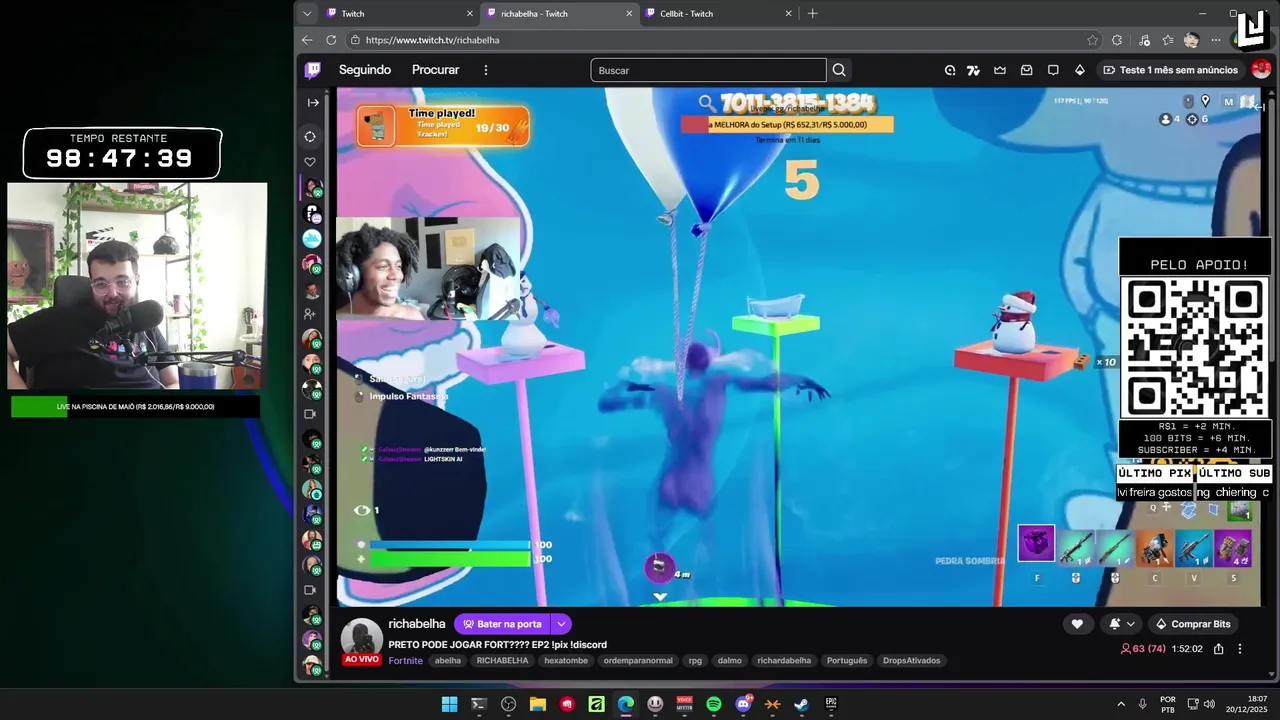
Task: Click the search magnifier button
Action: coord(839,70)
